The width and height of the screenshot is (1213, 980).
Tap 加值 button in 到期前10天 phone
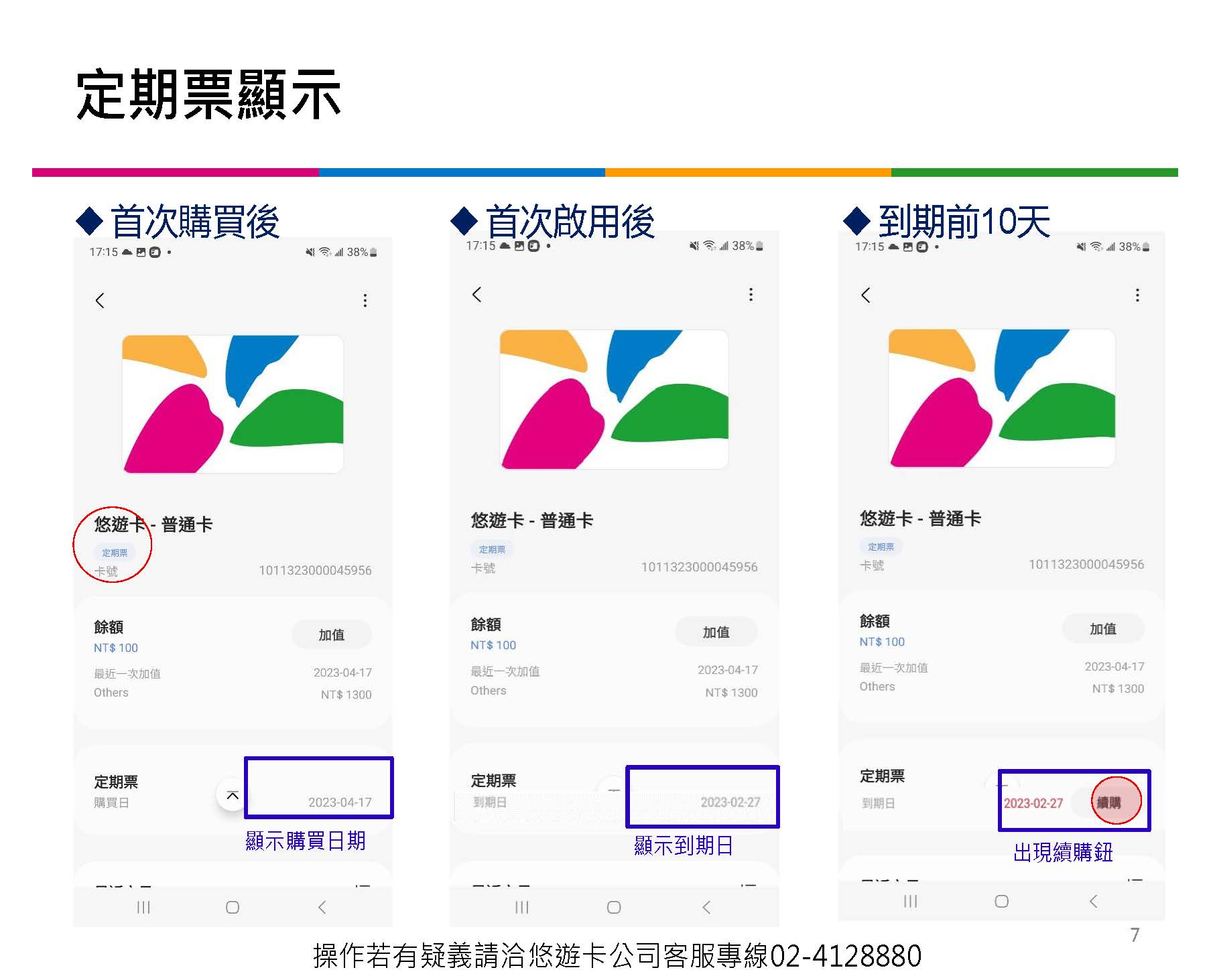[x=1103, y=629]
